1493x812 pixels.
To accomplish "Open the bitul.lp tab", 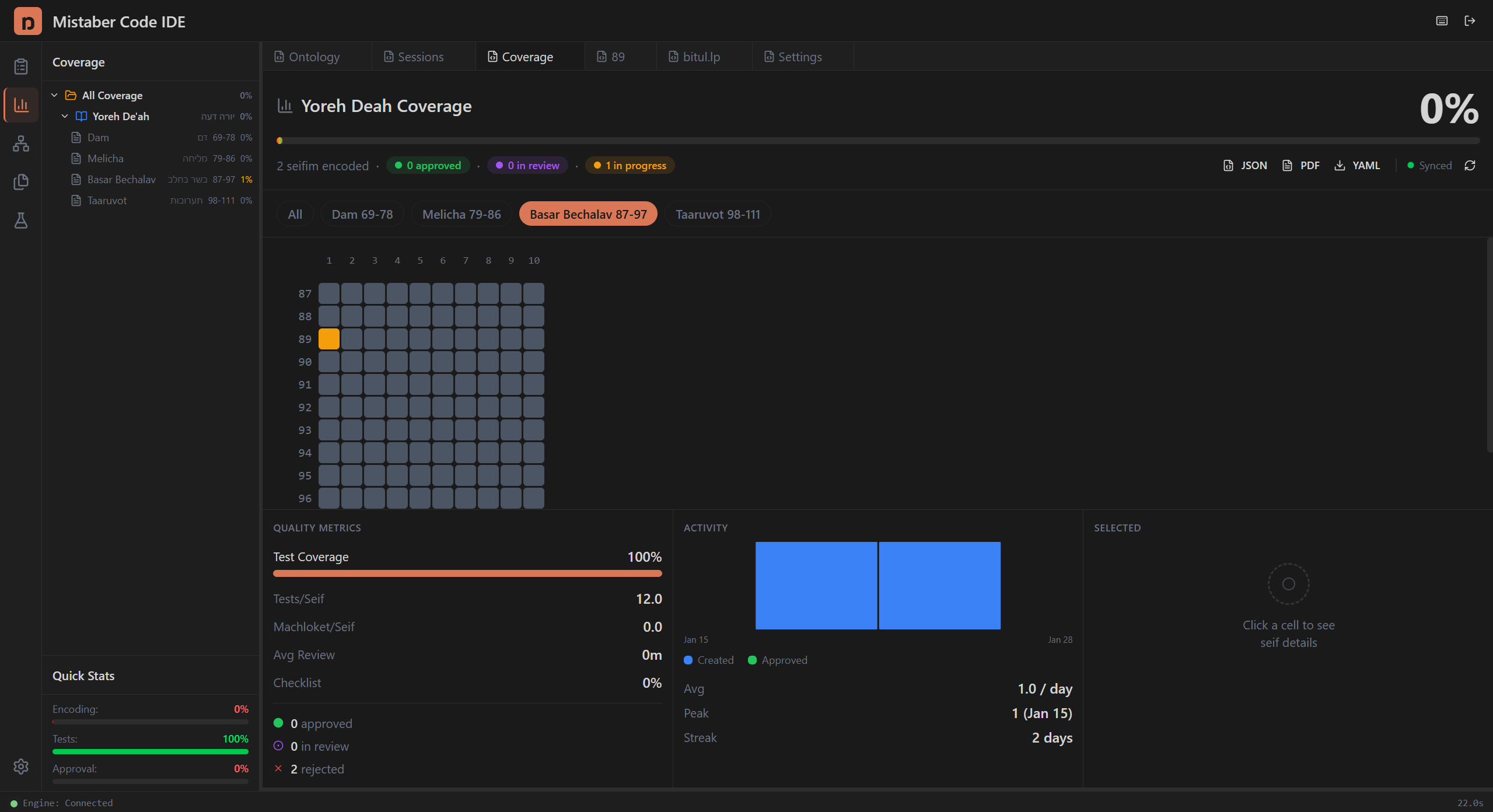I will [701, 56].
